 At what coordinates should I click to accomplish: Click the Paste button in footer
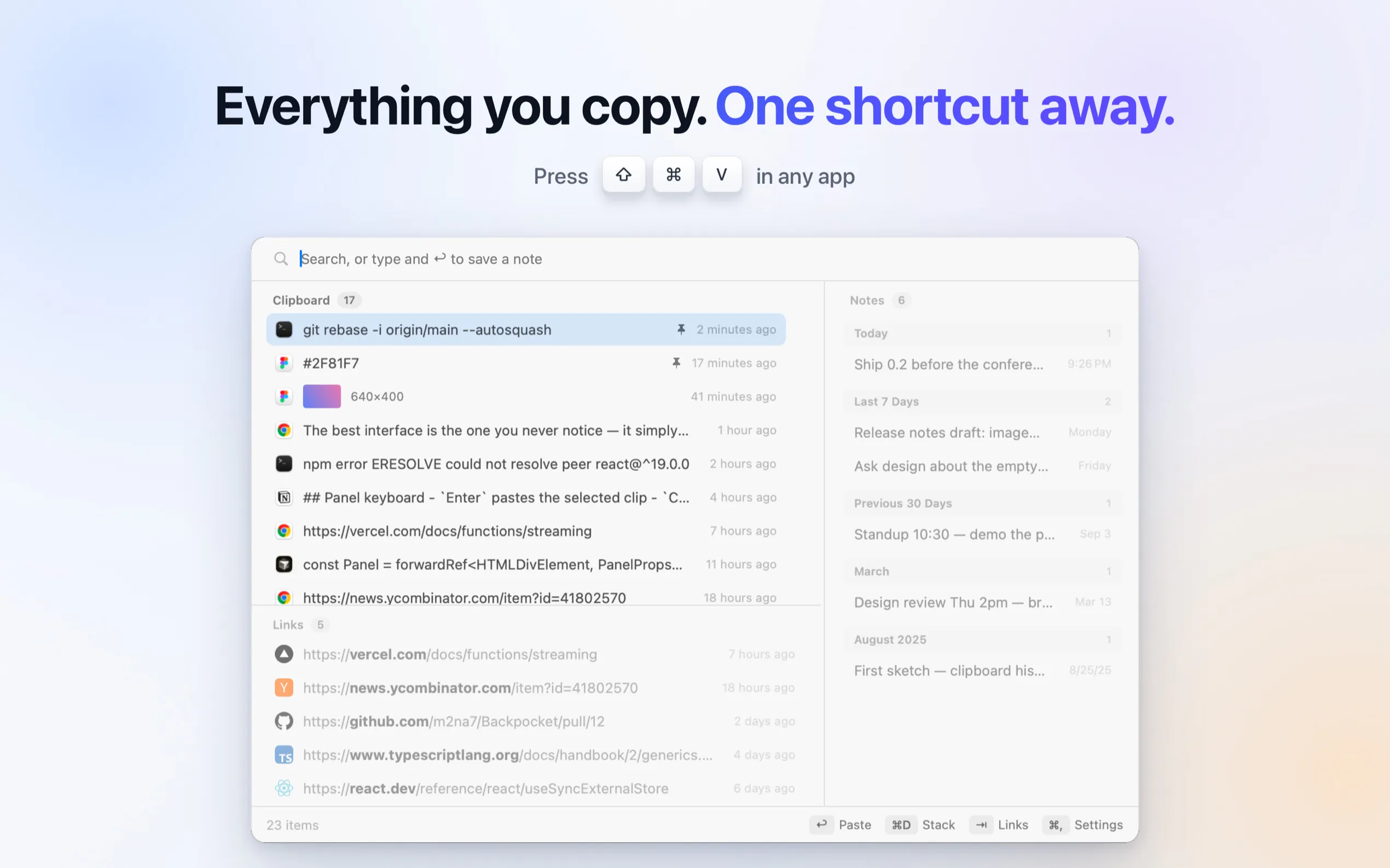841,825
